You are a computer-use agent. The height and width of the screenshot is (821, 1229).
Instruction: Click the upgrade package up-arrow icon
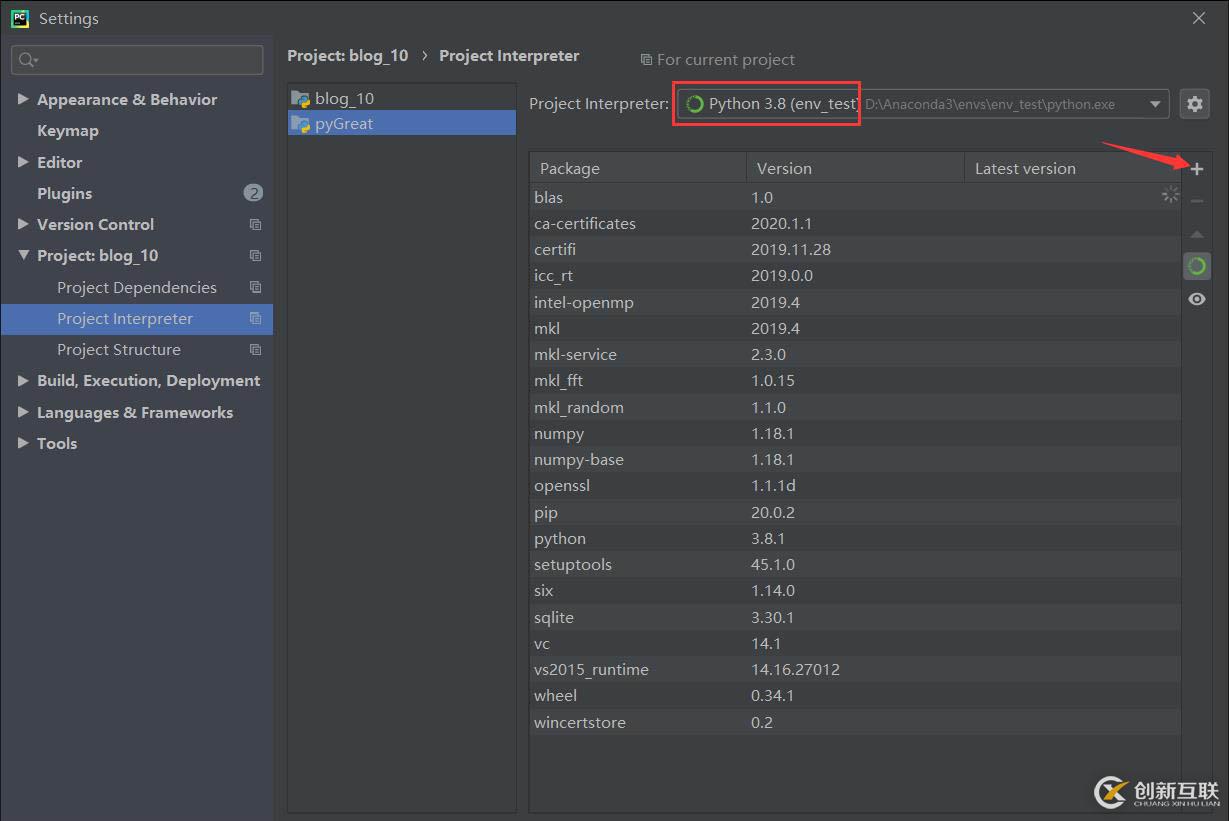pyautogui.click(x=1196, y=234)
